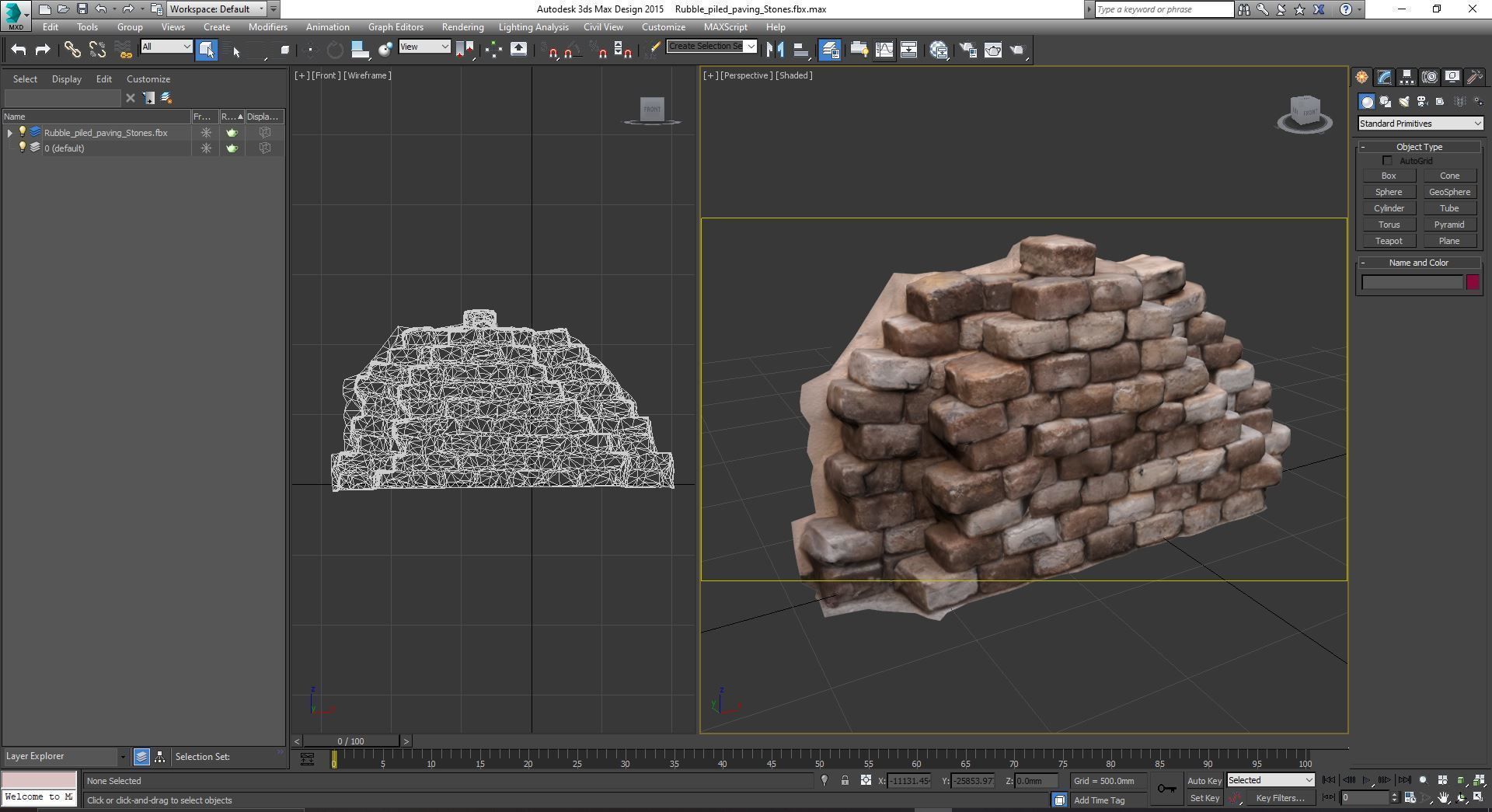Viewport: 1492px width, 812px height.
Task: Click the binoculars search icon
Action: pos(1244,9)
